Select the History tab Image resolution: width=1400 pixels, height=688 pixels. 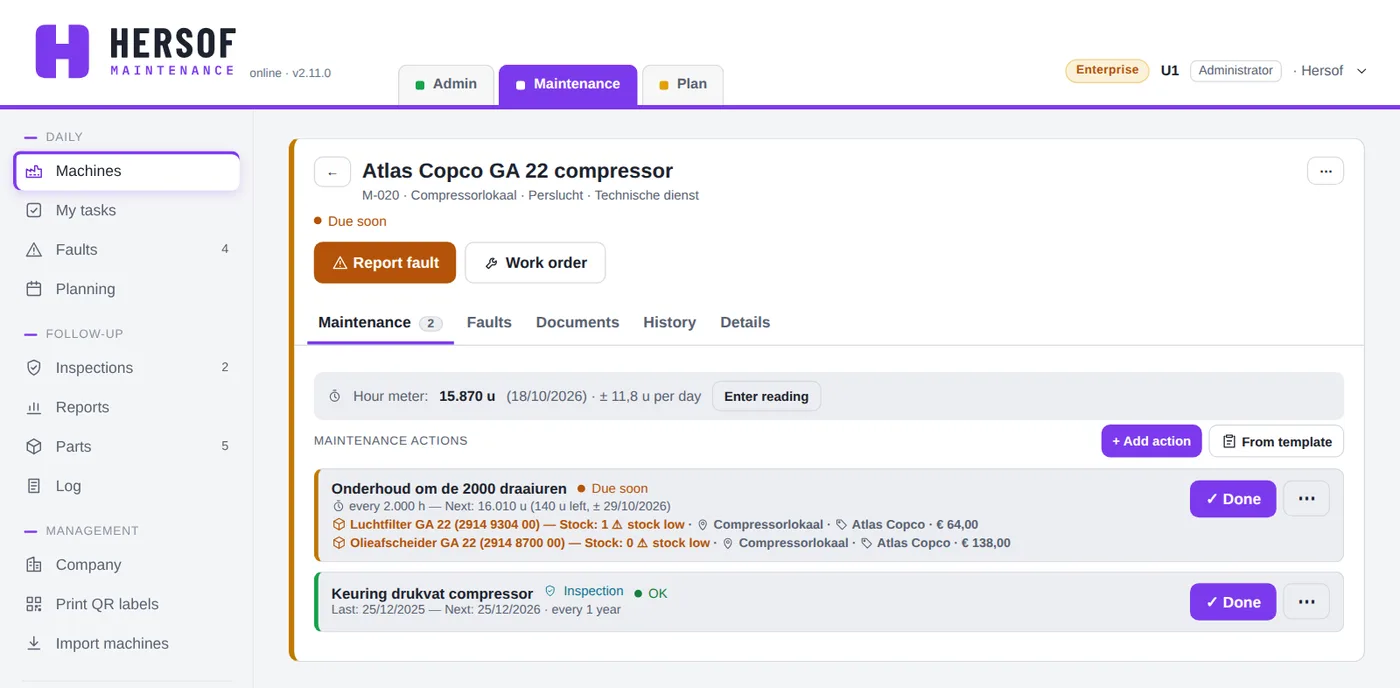point(669,322)
